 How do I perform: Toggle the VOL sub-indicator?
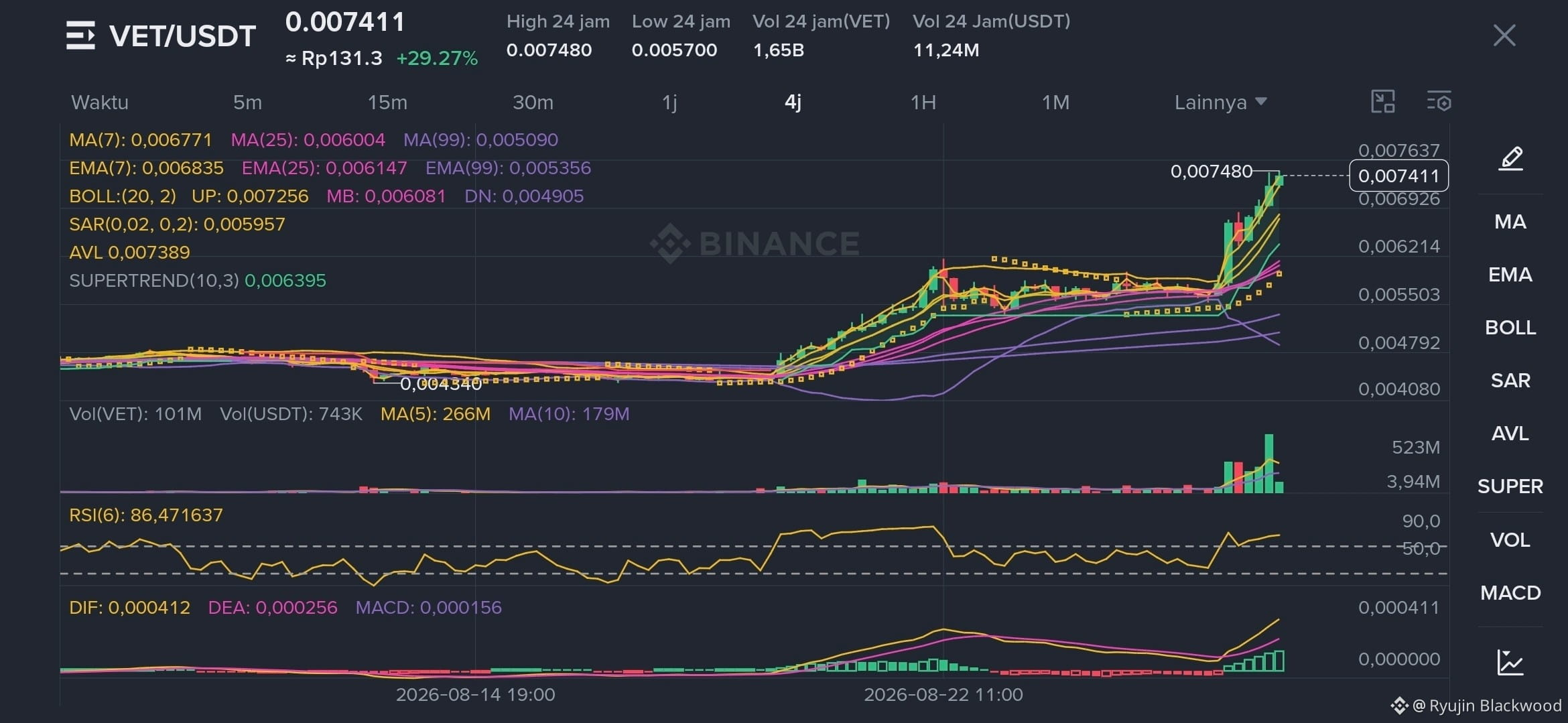tap(1510, 540)
